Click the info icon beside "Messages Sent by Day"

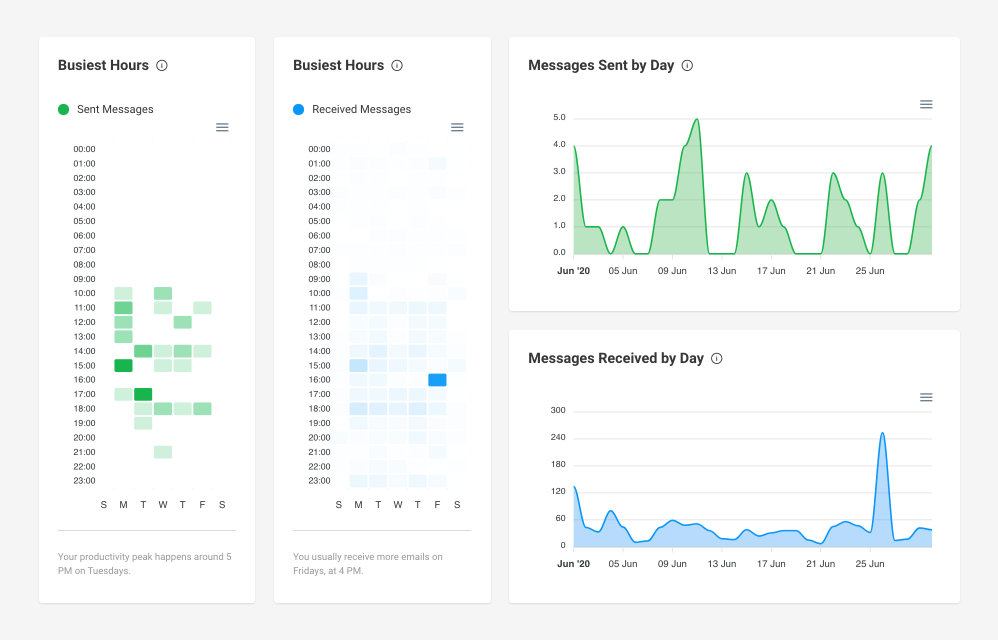pos(687,65)
